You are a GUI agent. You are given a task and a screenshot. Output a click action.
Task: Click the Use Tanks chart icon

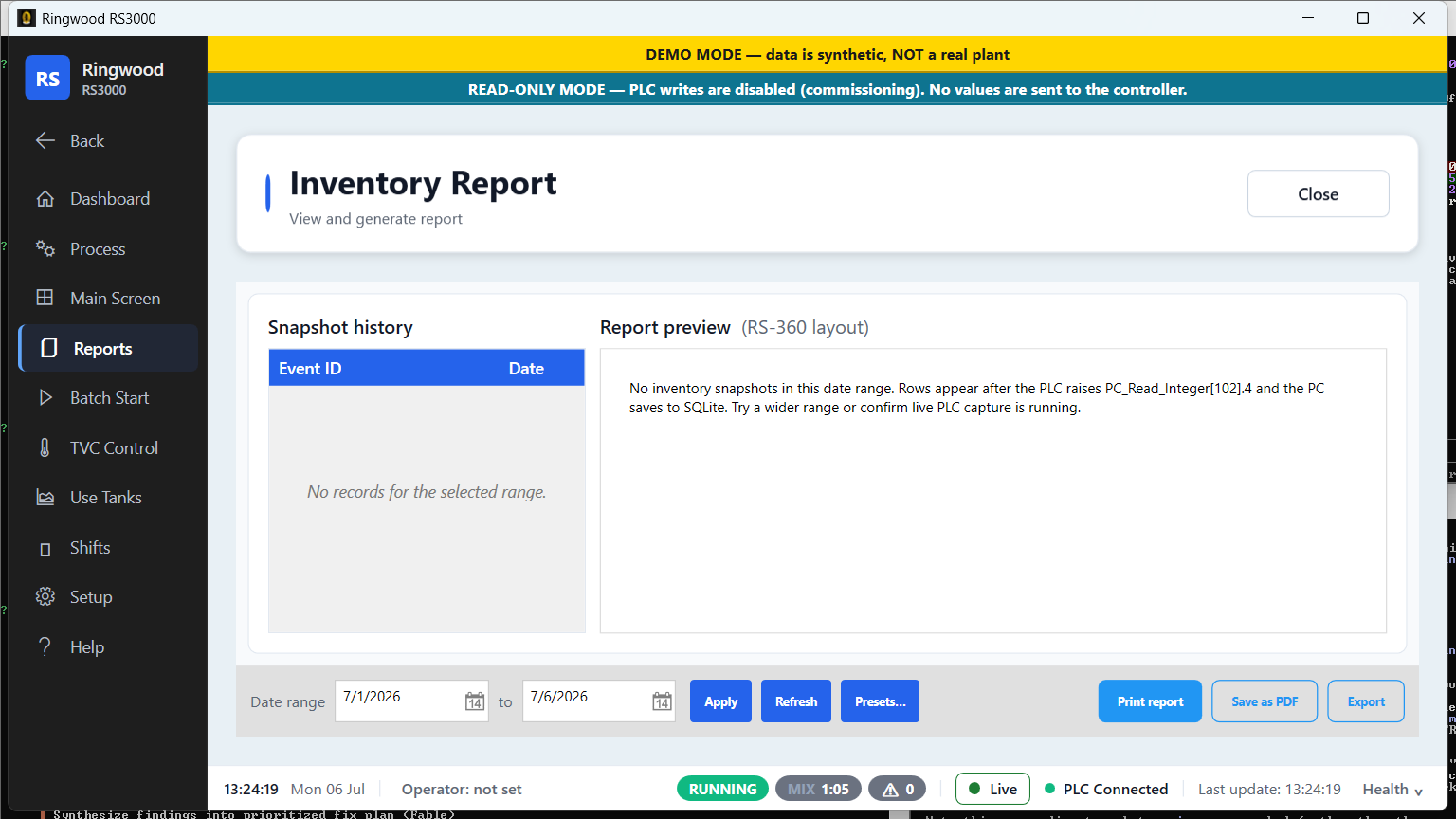click(45, 498)
